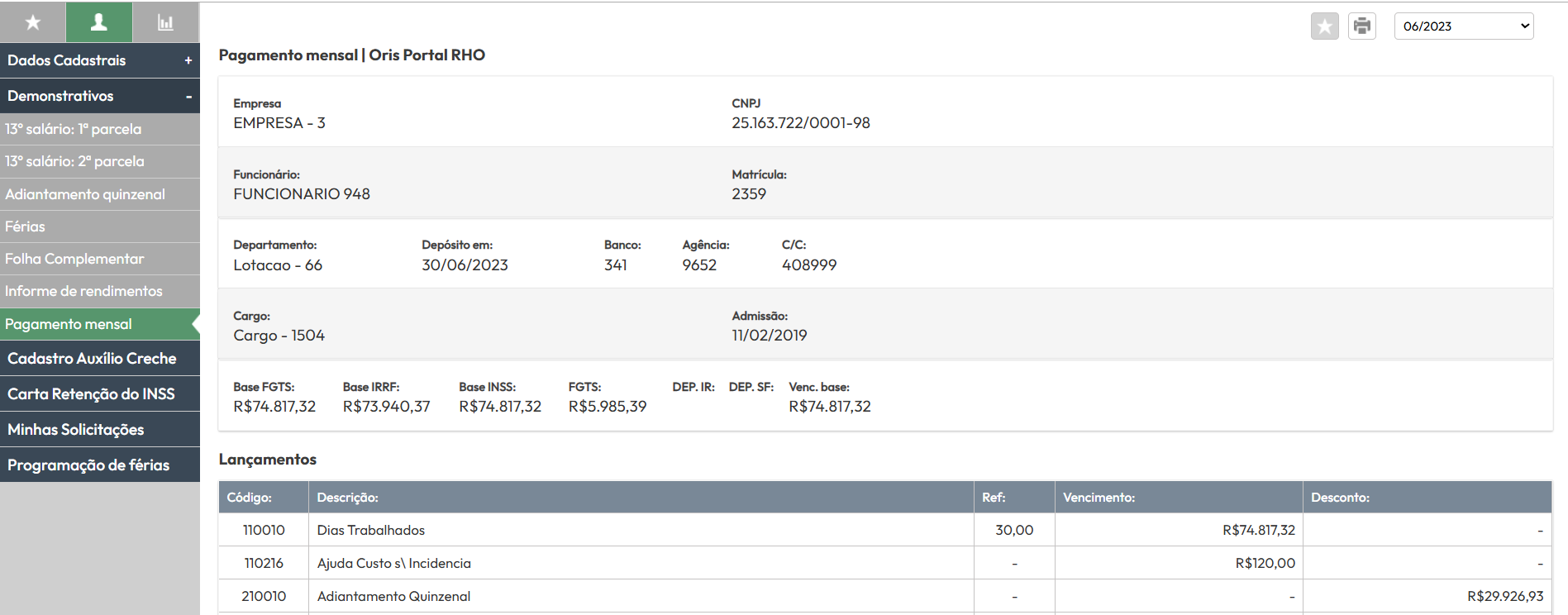Click the FGTS value R$5.985,39

608,407
